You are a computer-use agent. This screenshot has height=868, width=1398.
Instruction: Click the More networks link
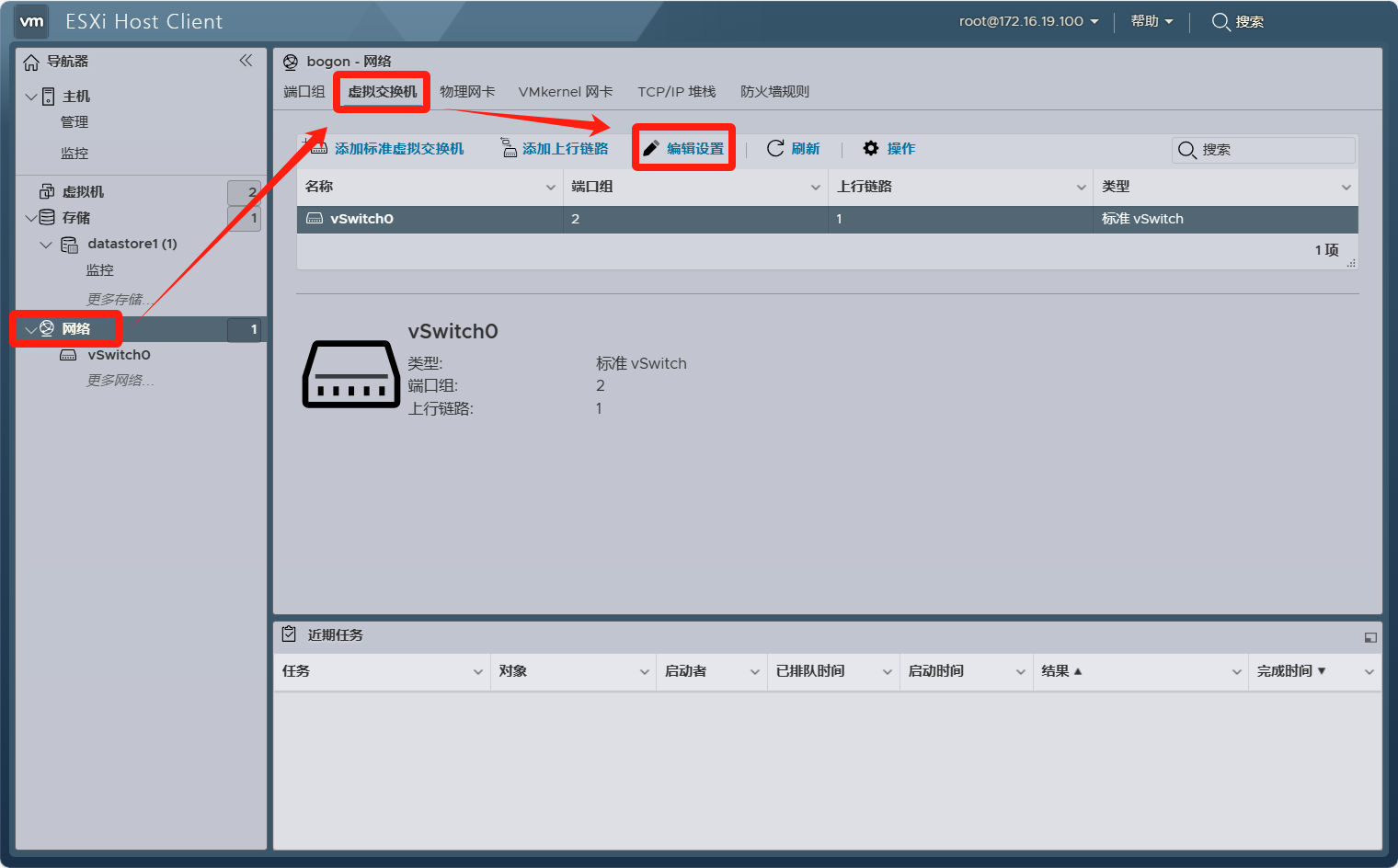120,381
